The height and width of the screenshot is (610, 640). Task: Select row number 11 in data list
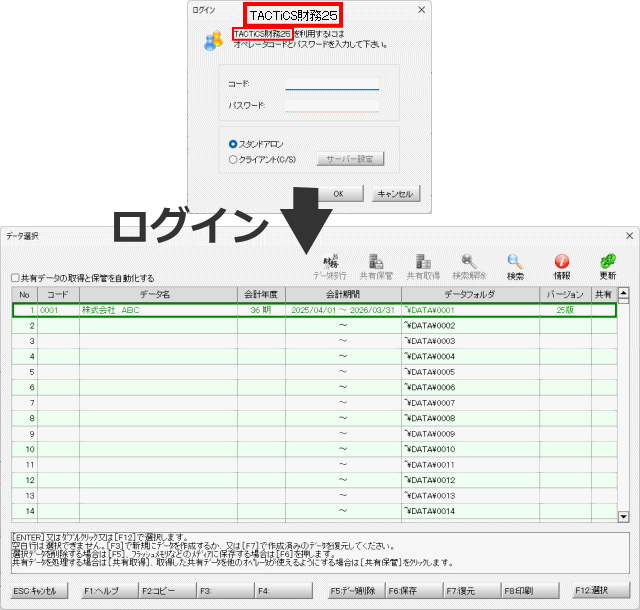314,465
